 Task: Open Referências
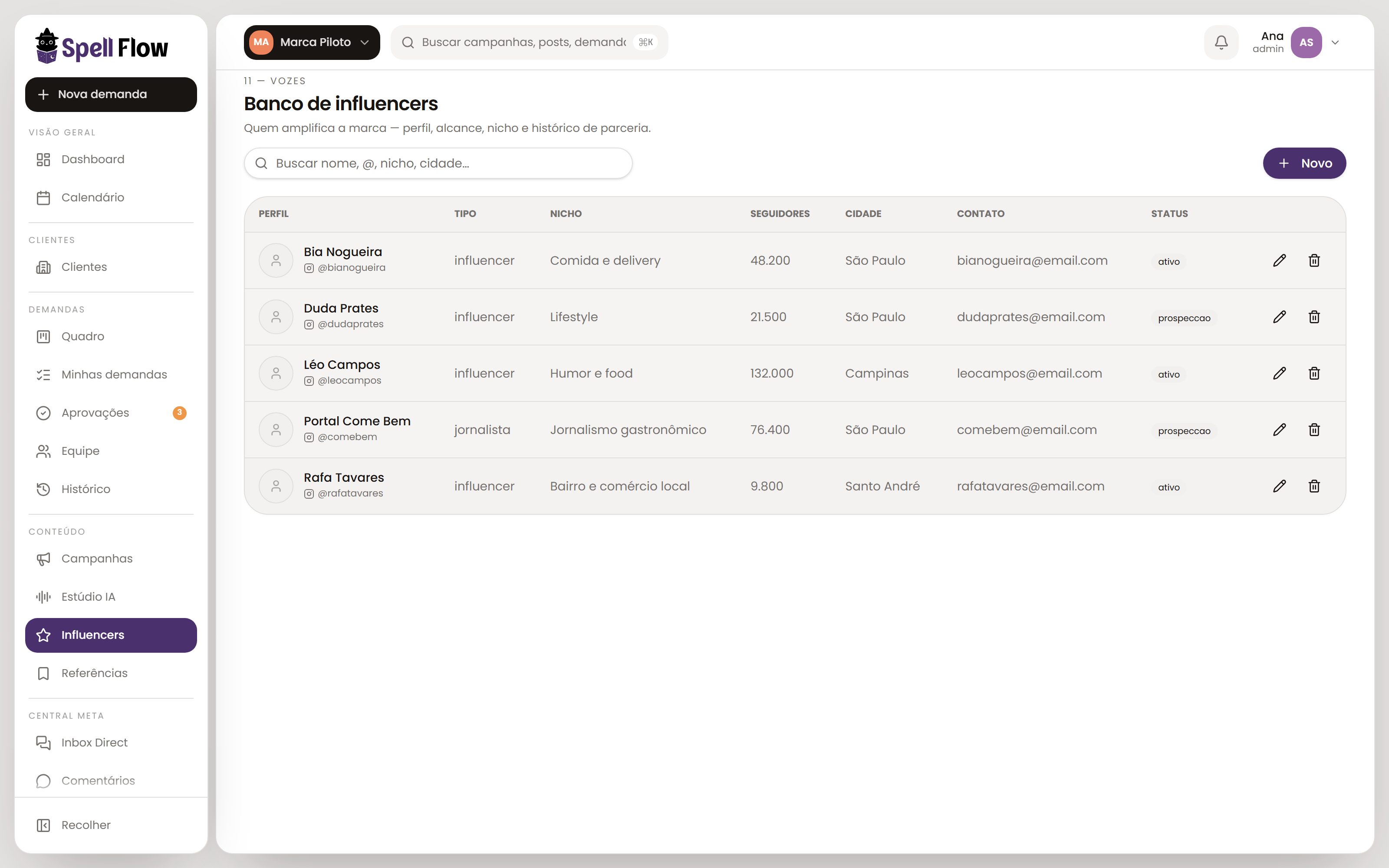pos(111,674)
